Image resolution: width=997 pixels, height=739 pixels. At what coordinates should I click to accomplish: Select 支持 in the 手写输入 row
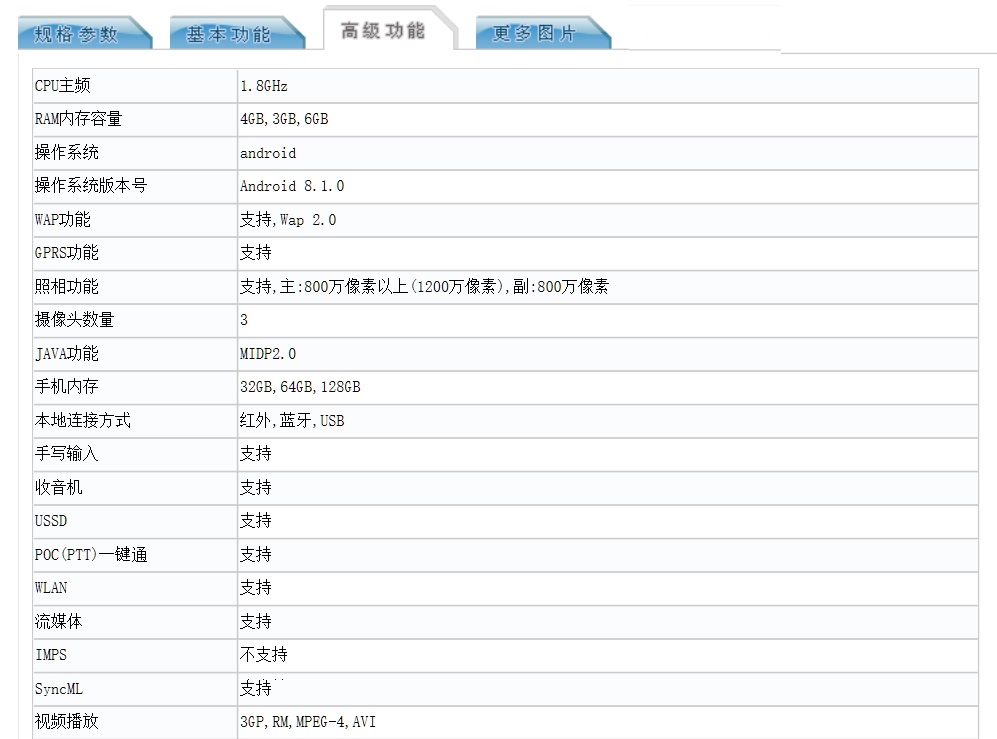coord(256,453)
